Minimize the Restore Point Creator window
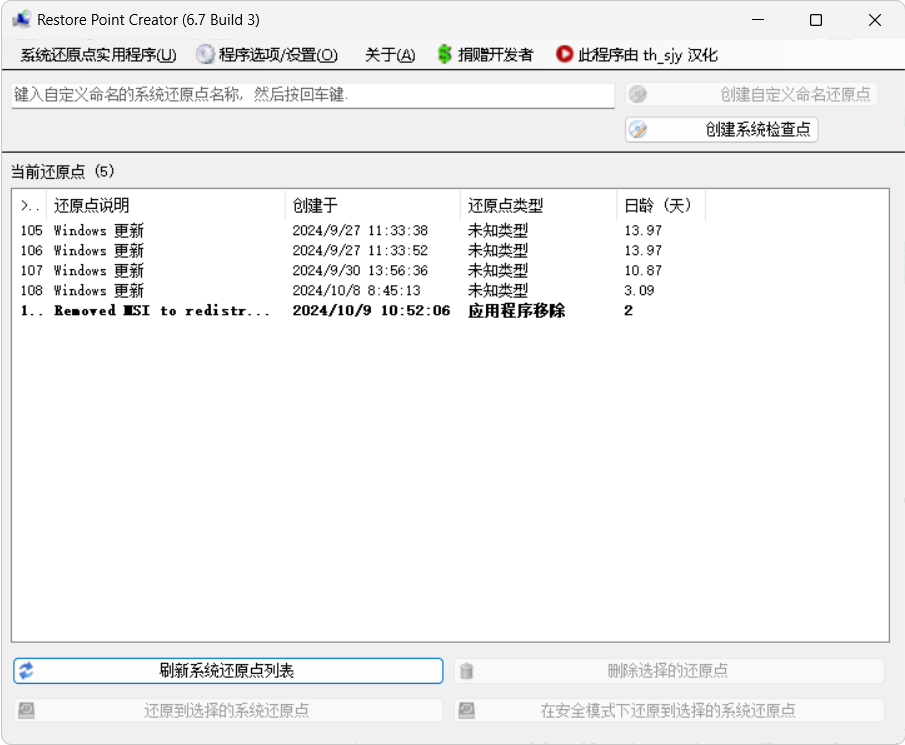This screenshot has height=745, width=905. click(x=758, y=20)
